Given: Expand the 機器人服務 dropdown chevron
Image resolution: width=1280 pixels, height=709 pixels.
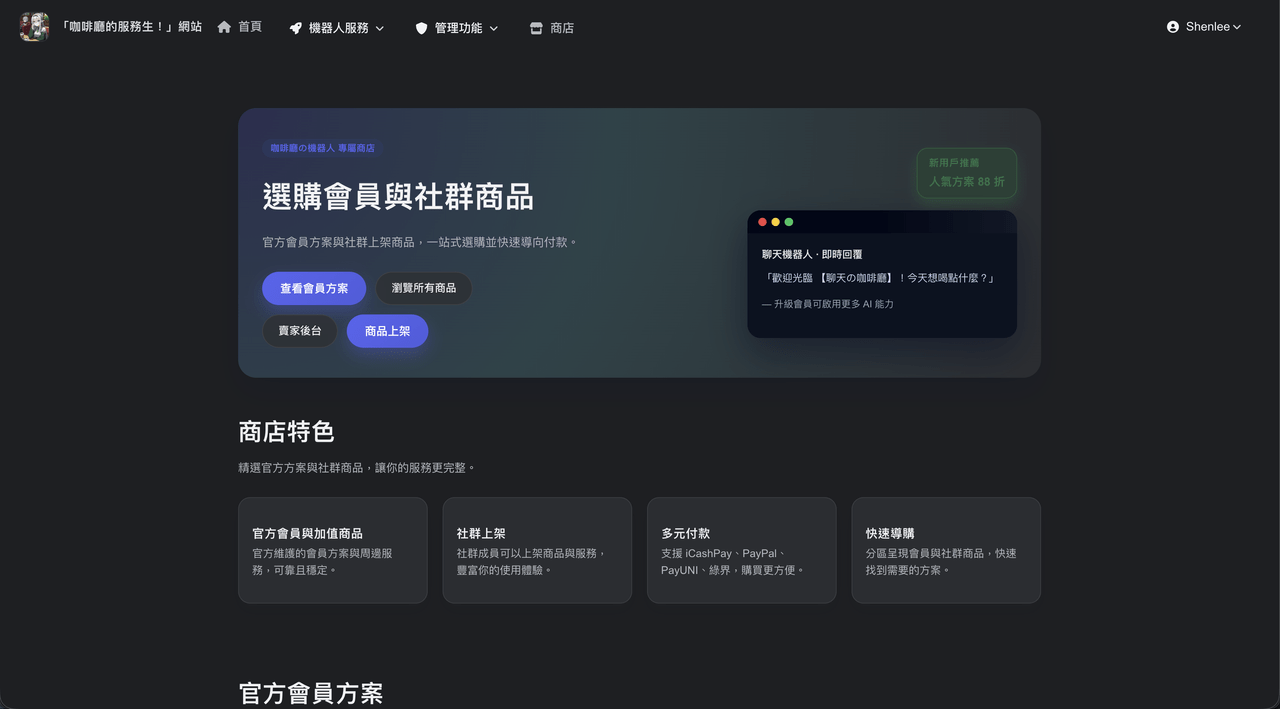Looking at the screenshot, I should coord(380,29).
